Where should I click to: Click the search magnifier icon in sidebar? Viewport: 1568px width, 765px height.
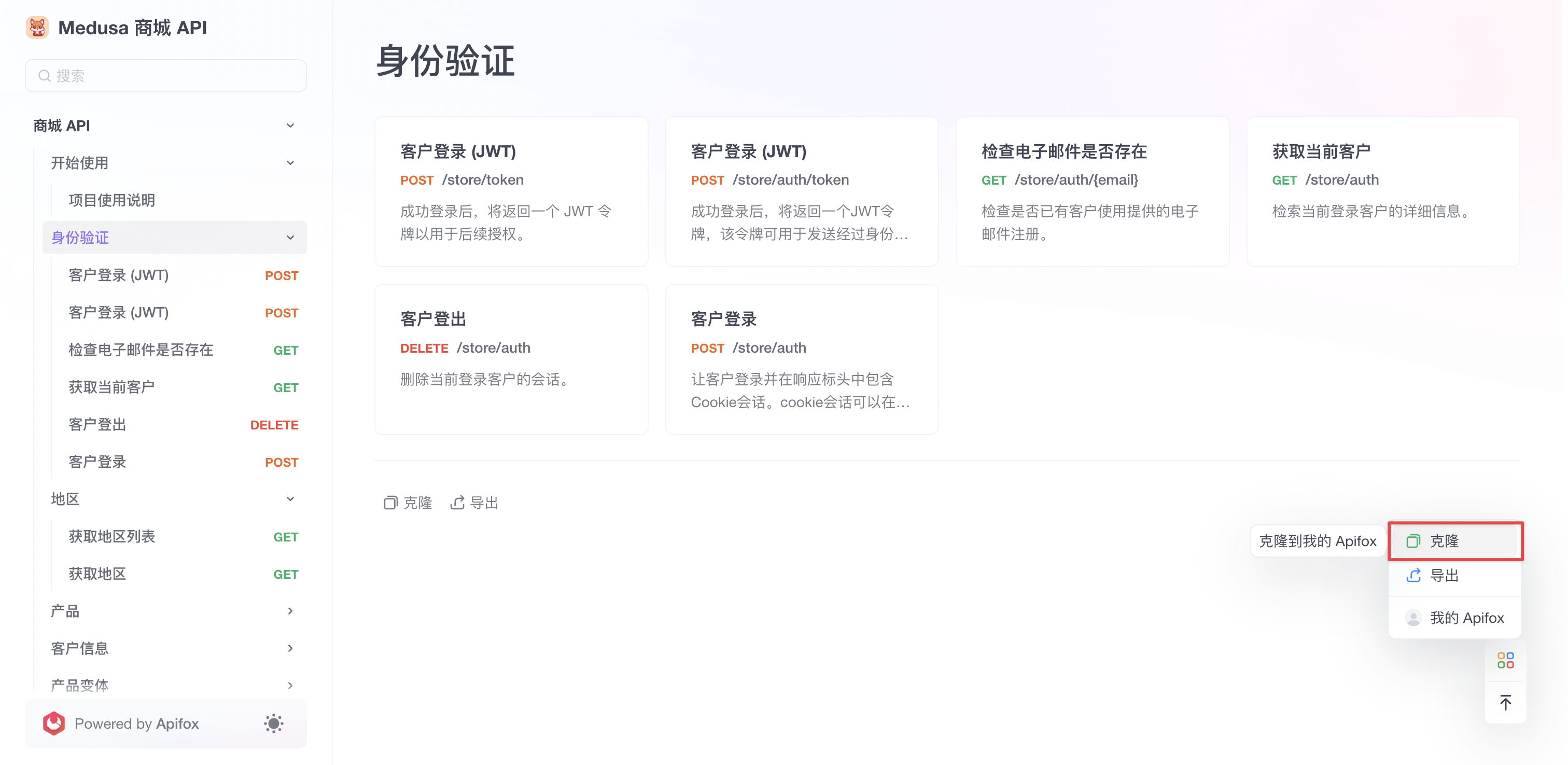tap(44, 75)
